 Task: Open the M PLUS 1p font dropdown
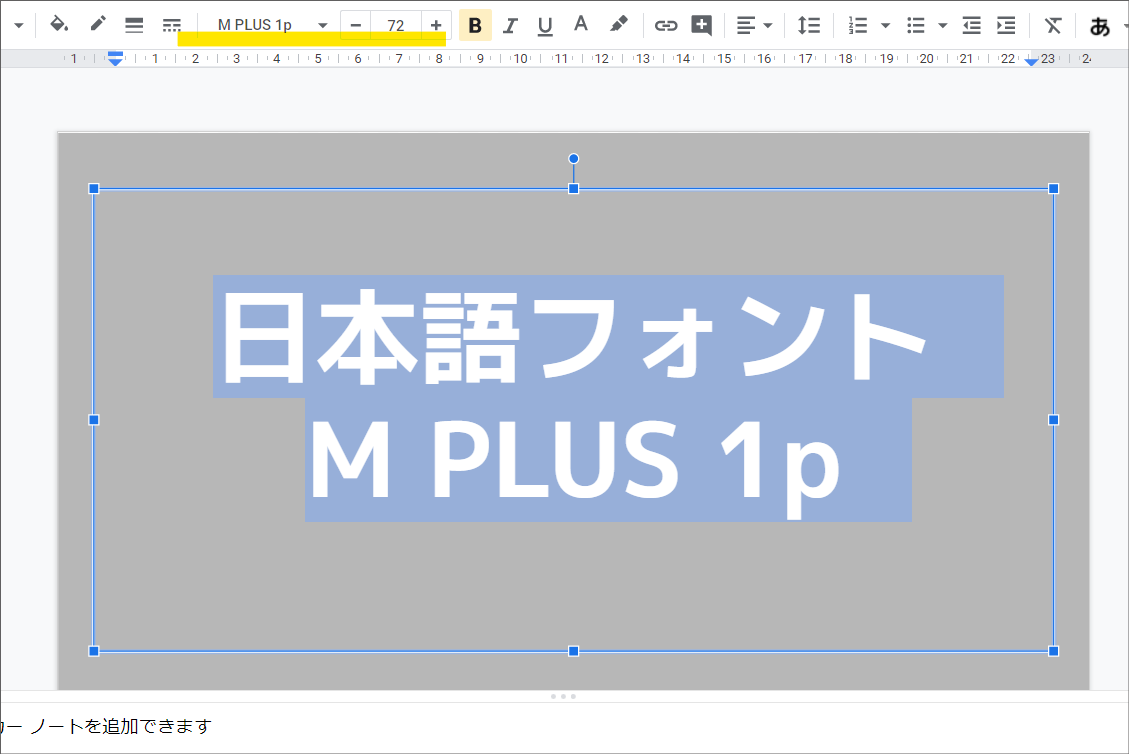click(271, 25)
